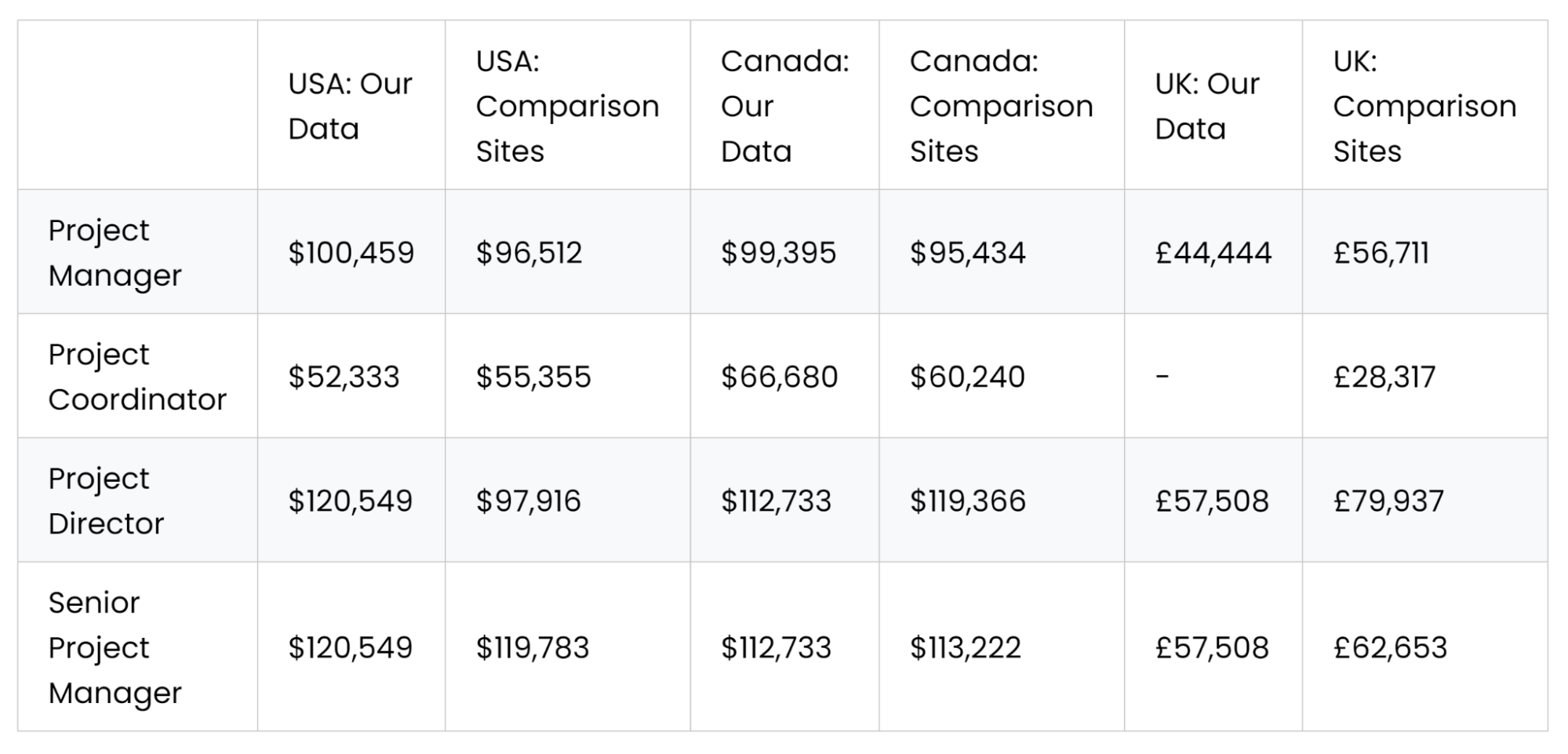Click the $66,680 Canada salary cell
Screen dimensions: 1568x754
point(779,377)
